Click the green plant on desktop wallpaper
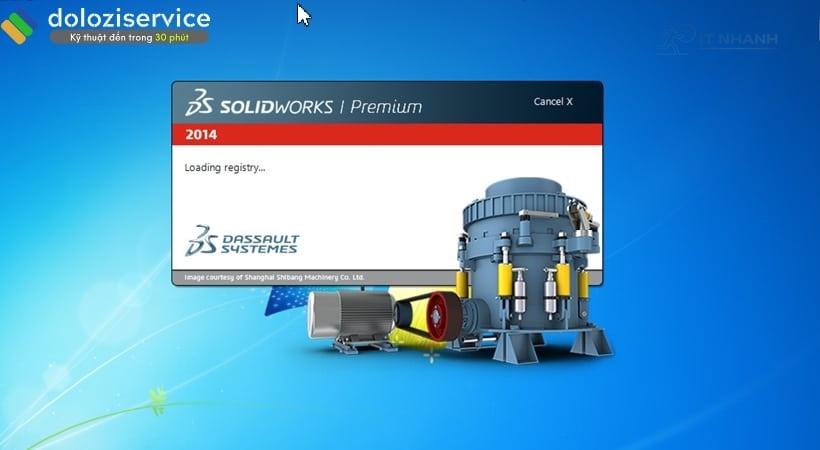 (157, 402)
